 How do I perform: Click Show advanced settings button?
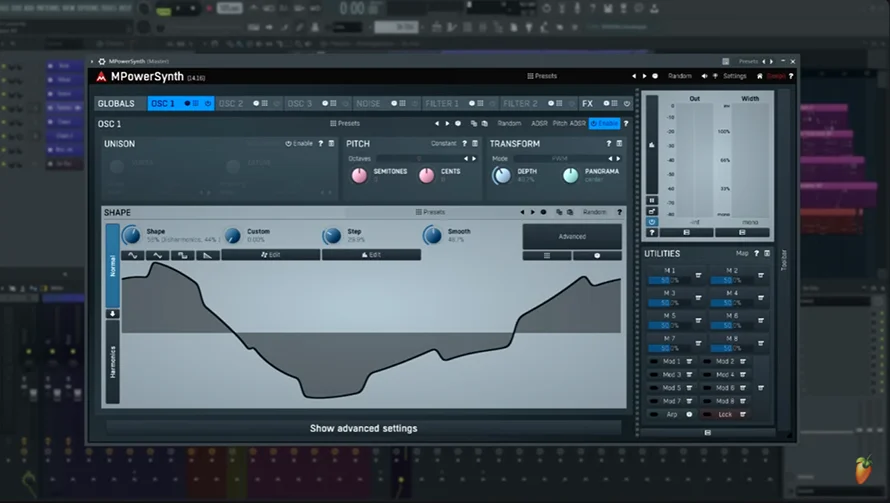pyautogui.click(x=363, y=428)
